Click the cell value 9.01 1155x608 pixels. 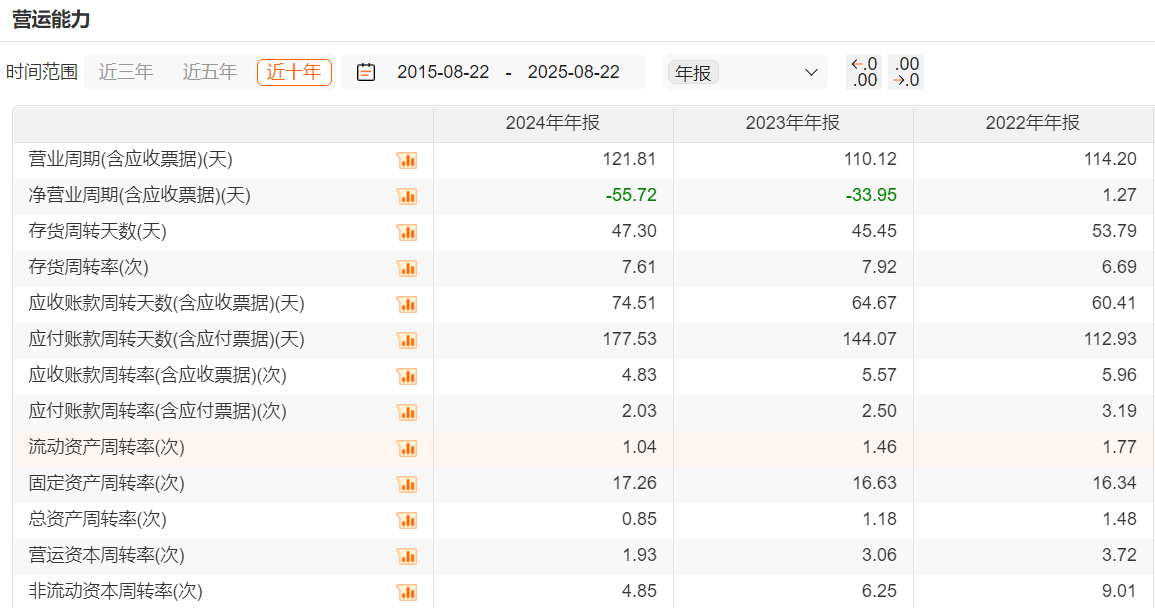(1119, 591)
